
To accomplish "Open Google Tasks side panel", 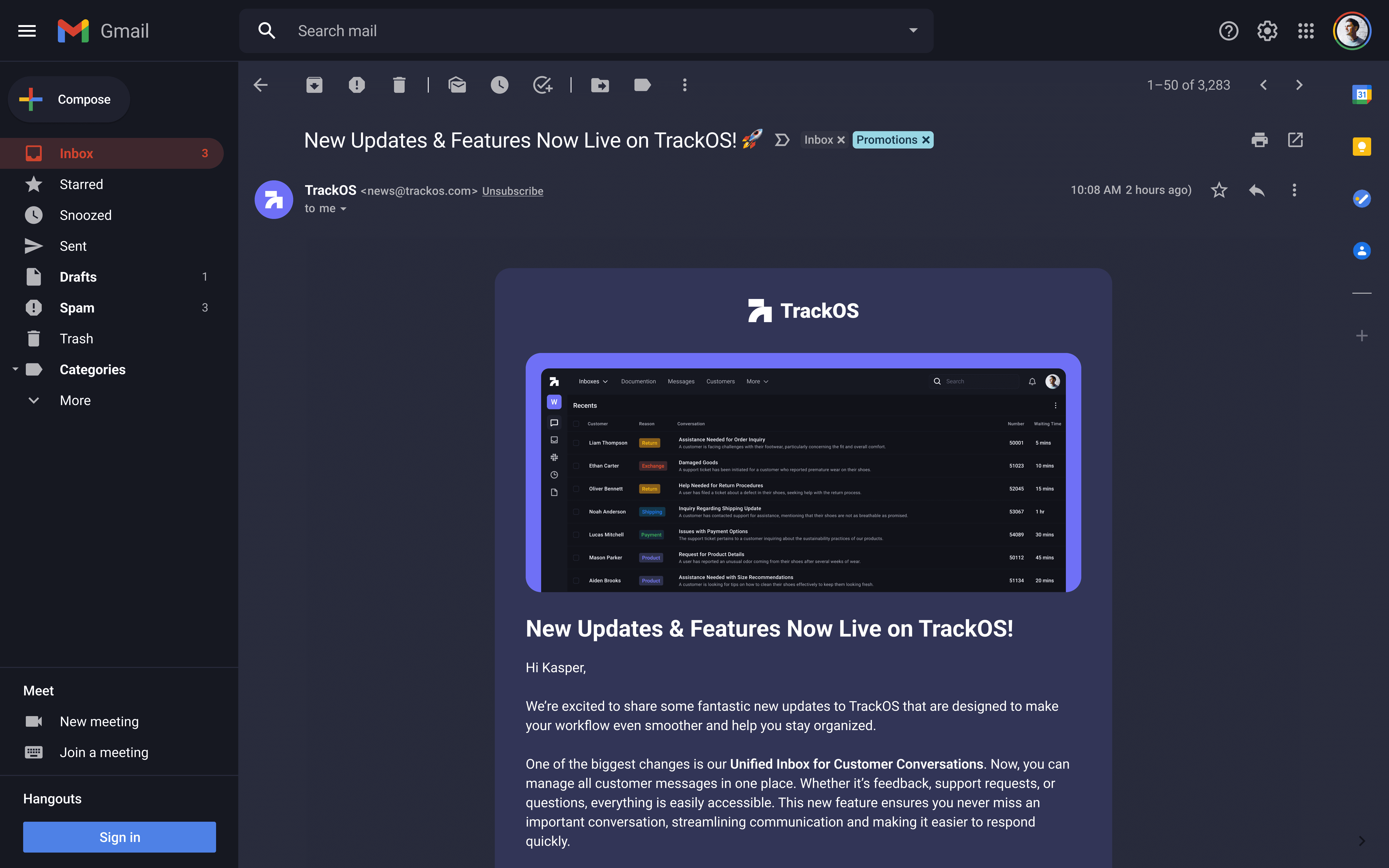I will pyautogui.click(x=1362, y=199).
